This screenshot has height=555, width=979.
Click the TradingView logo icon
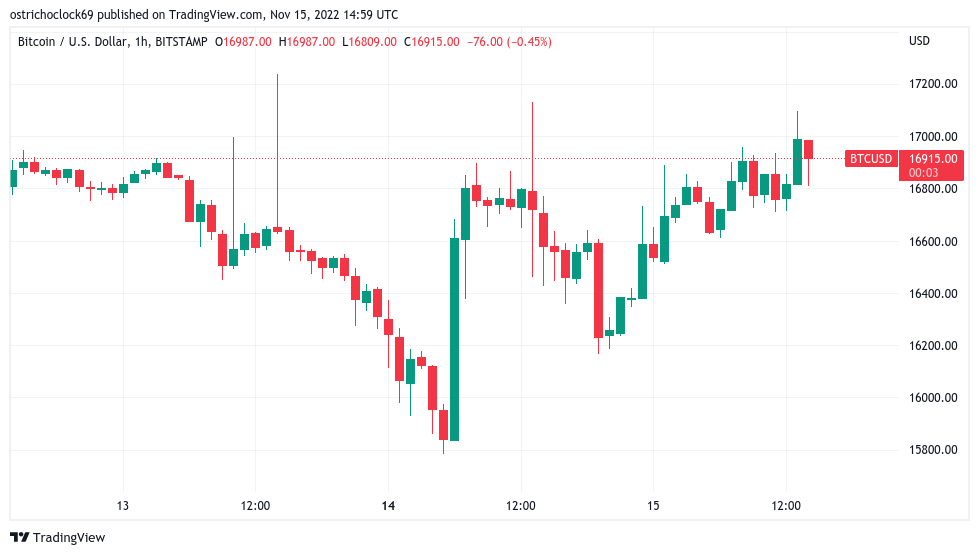pyautogui.click(x=19, y=538)
